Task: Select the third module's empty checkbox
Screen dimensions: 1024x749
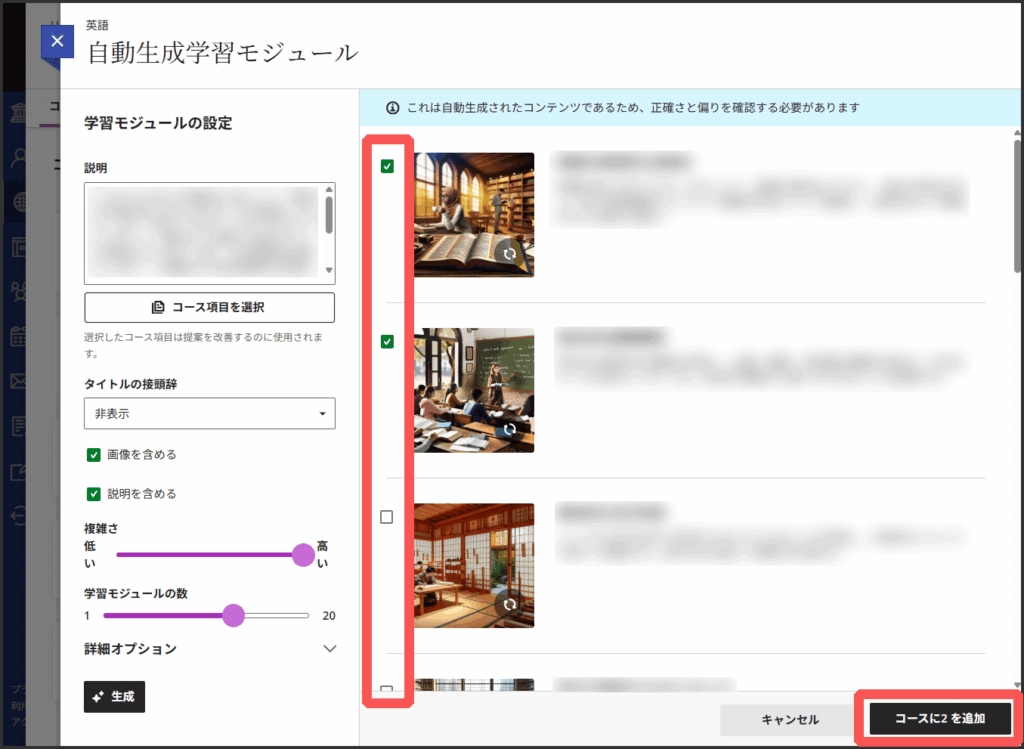Action: (x=387, y=517)
